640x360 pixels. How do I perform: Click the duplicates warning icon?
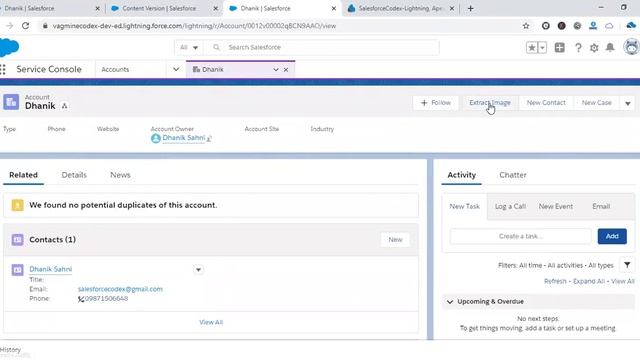(17, 205)
